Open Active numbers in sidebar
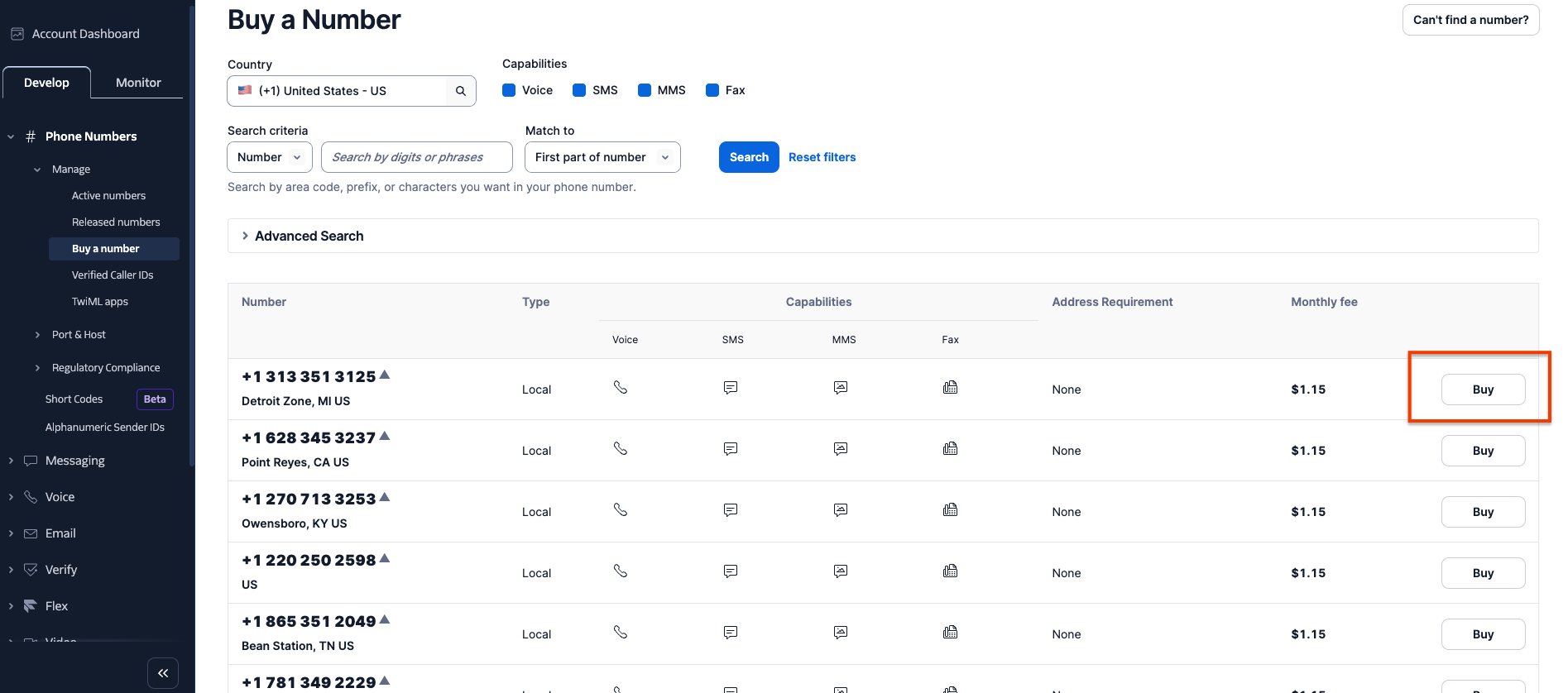The image size is (1568, 693). click(x=108, y=196)
